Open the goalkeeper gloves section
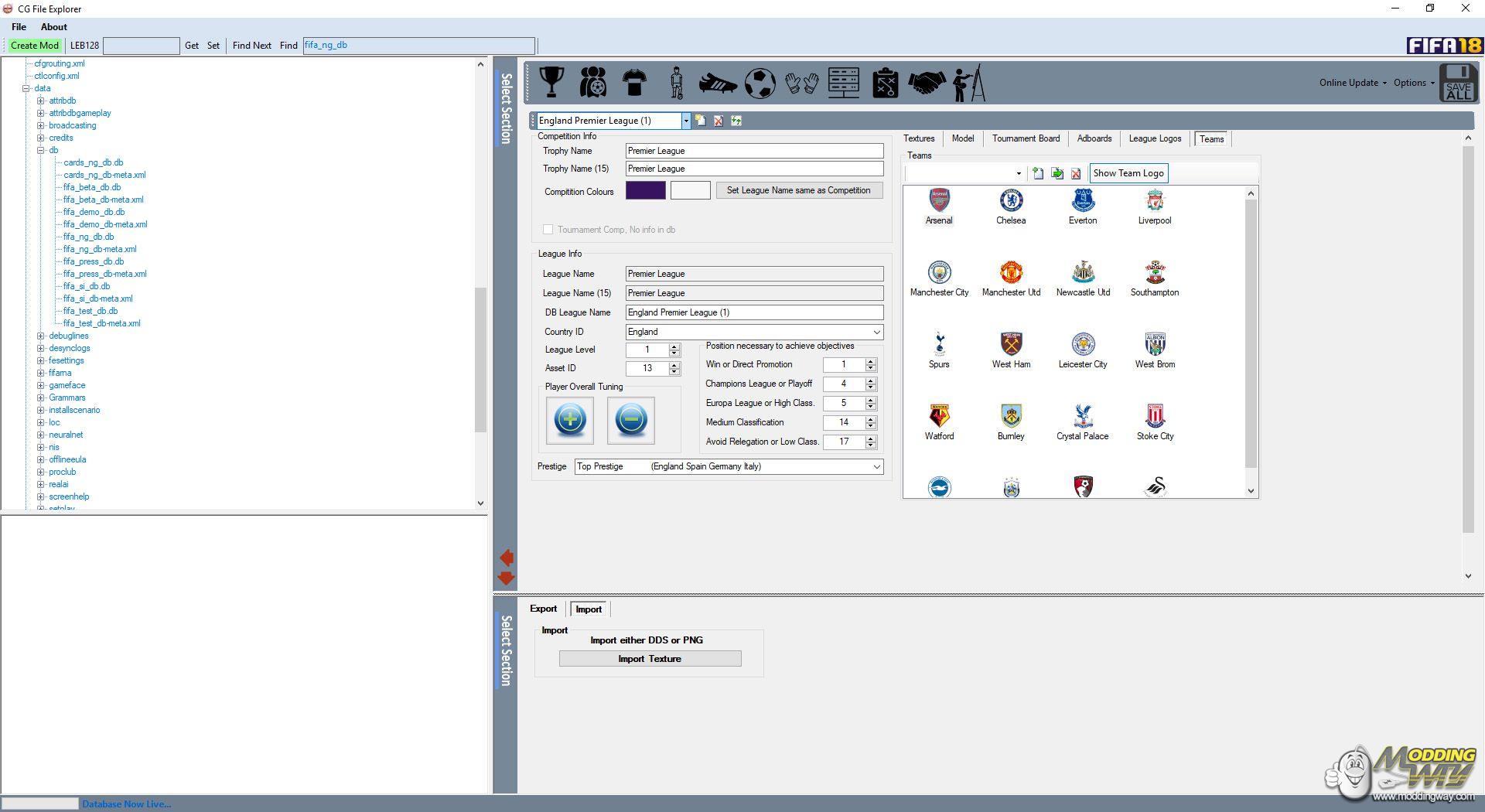Viewport: 1485px width, 812px height. (x=802, y=83)
